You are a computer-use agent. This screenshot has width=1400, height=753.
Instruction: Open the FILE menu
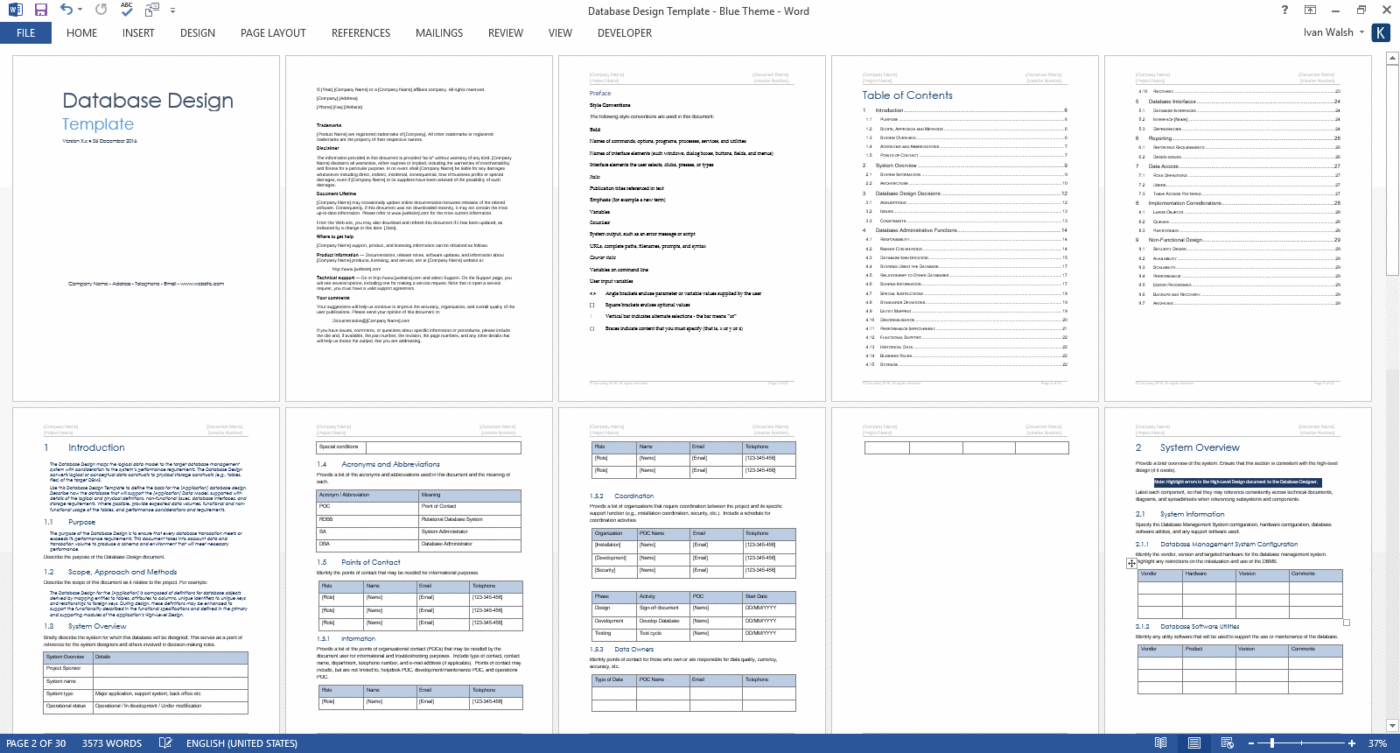click(x=25, y=32)
